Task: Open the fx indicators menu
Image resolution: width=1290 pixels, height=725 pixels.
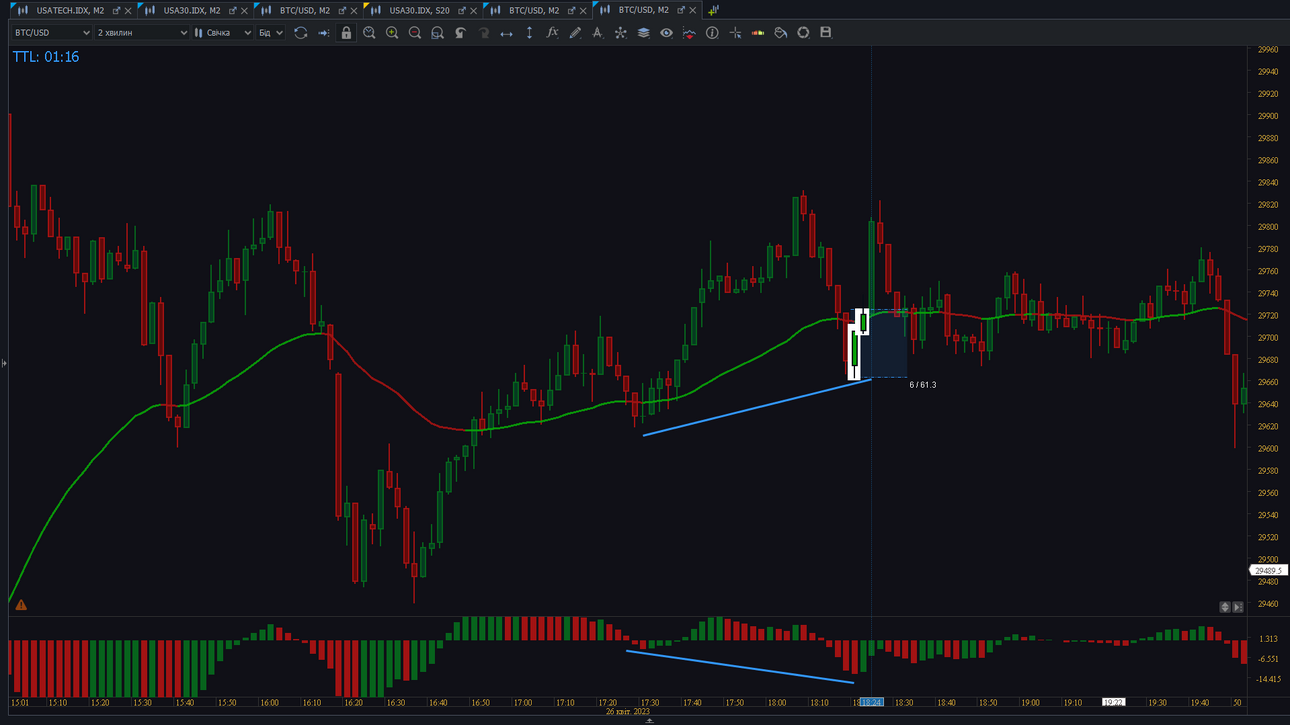Action: pos(552,33)
